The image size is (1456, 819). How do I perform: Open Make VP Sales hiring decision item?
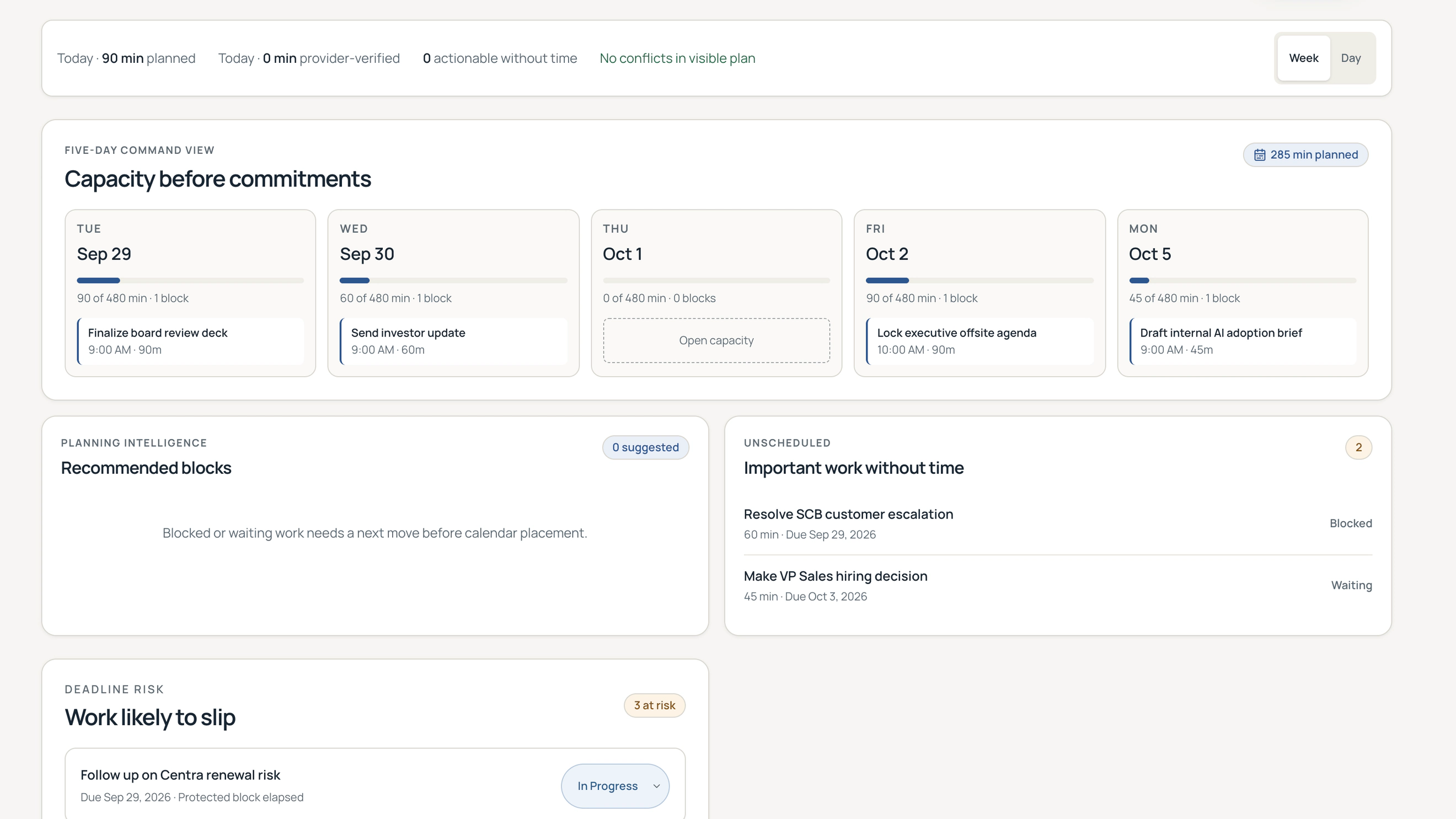1057,586
